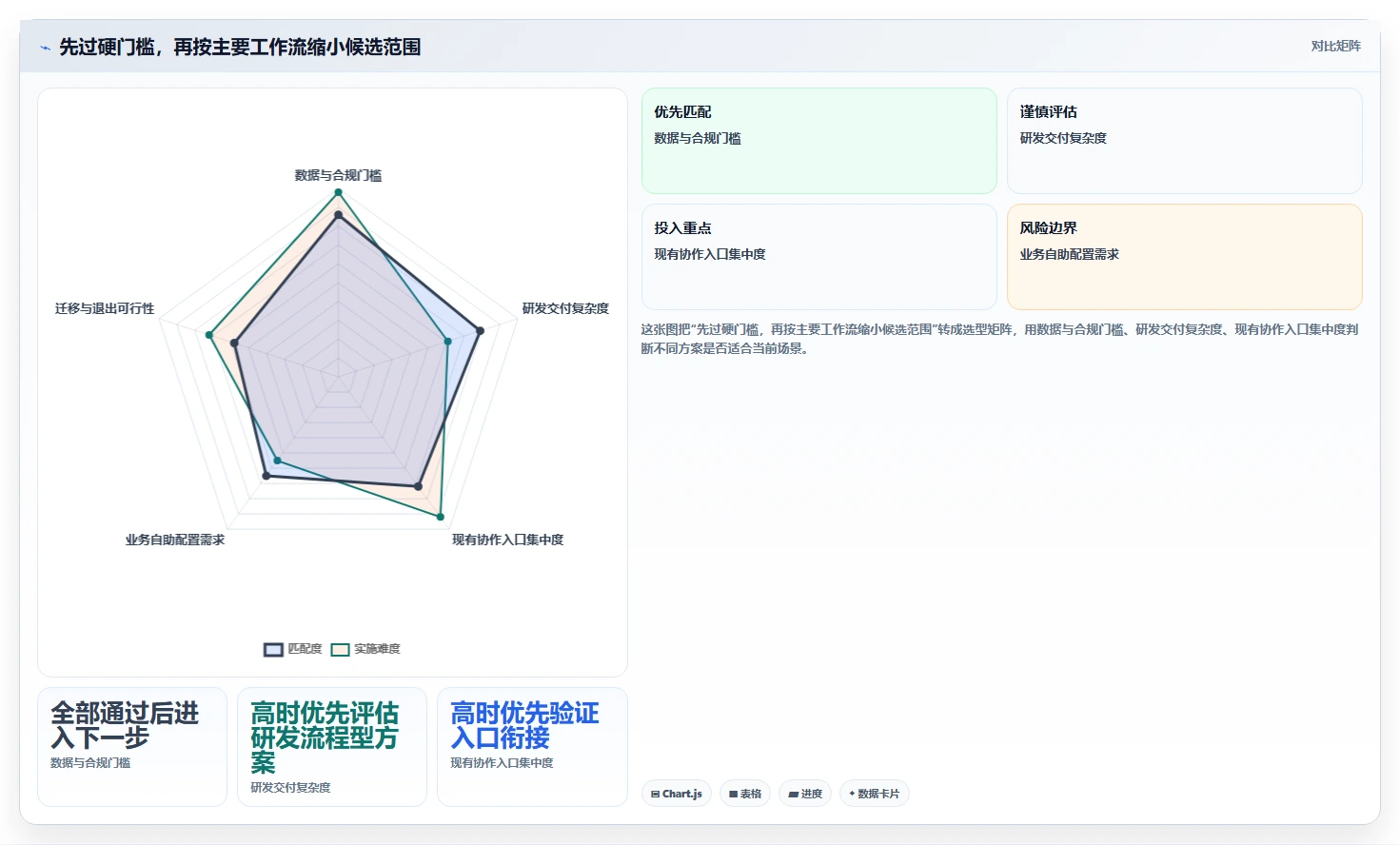Click the 实施难度 legend label
Screen dimensions: 1400x845
click(377, 649)
